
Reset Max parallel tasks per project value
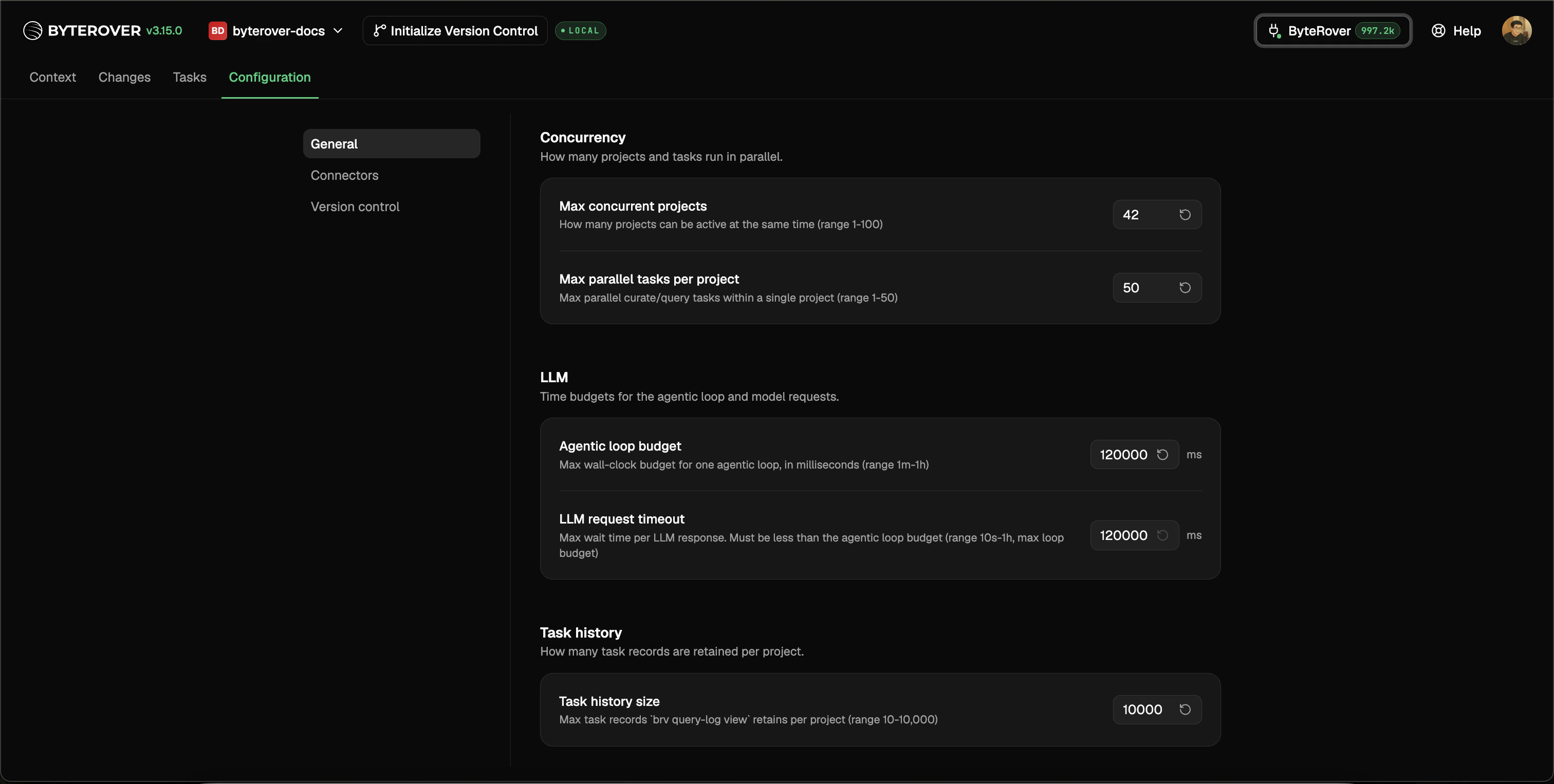(1185, 288)
